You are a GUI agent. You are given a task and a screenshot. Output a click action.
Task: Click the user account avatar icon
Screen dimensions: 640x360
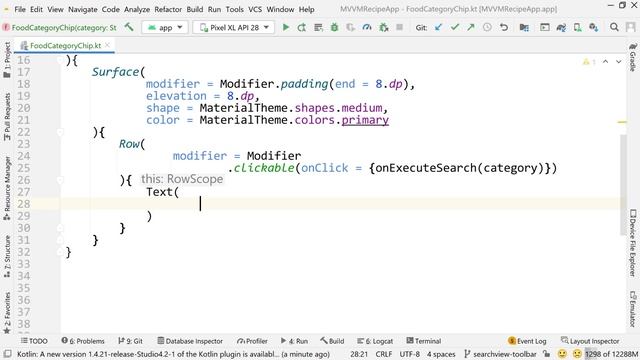click(x=630, y=27)
